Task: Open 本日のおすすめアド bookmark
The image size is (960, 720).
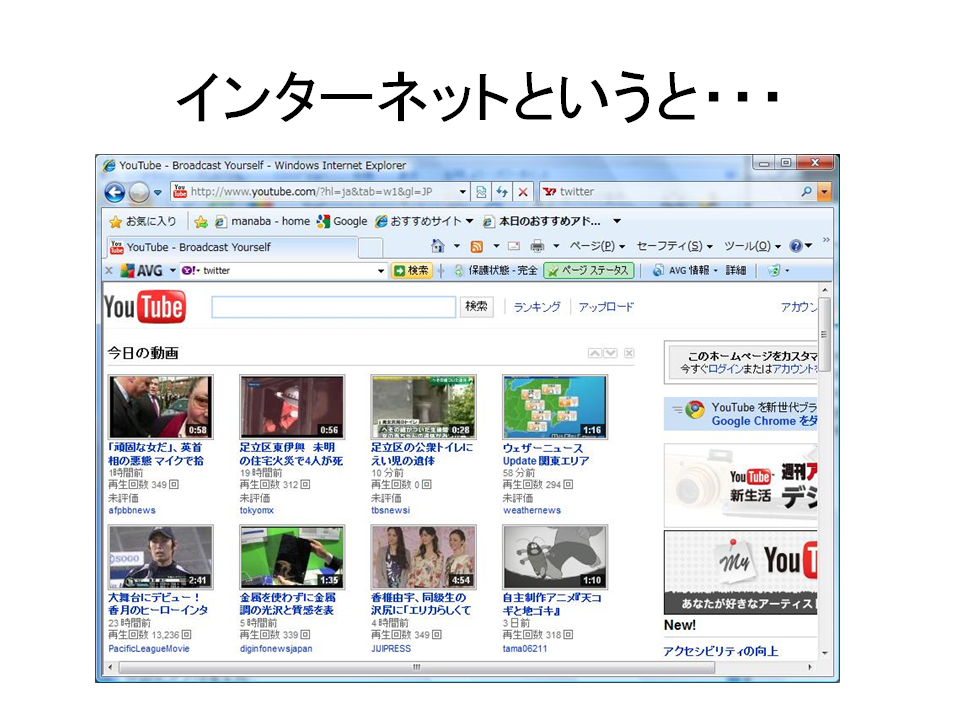Action: click(542, 221)
